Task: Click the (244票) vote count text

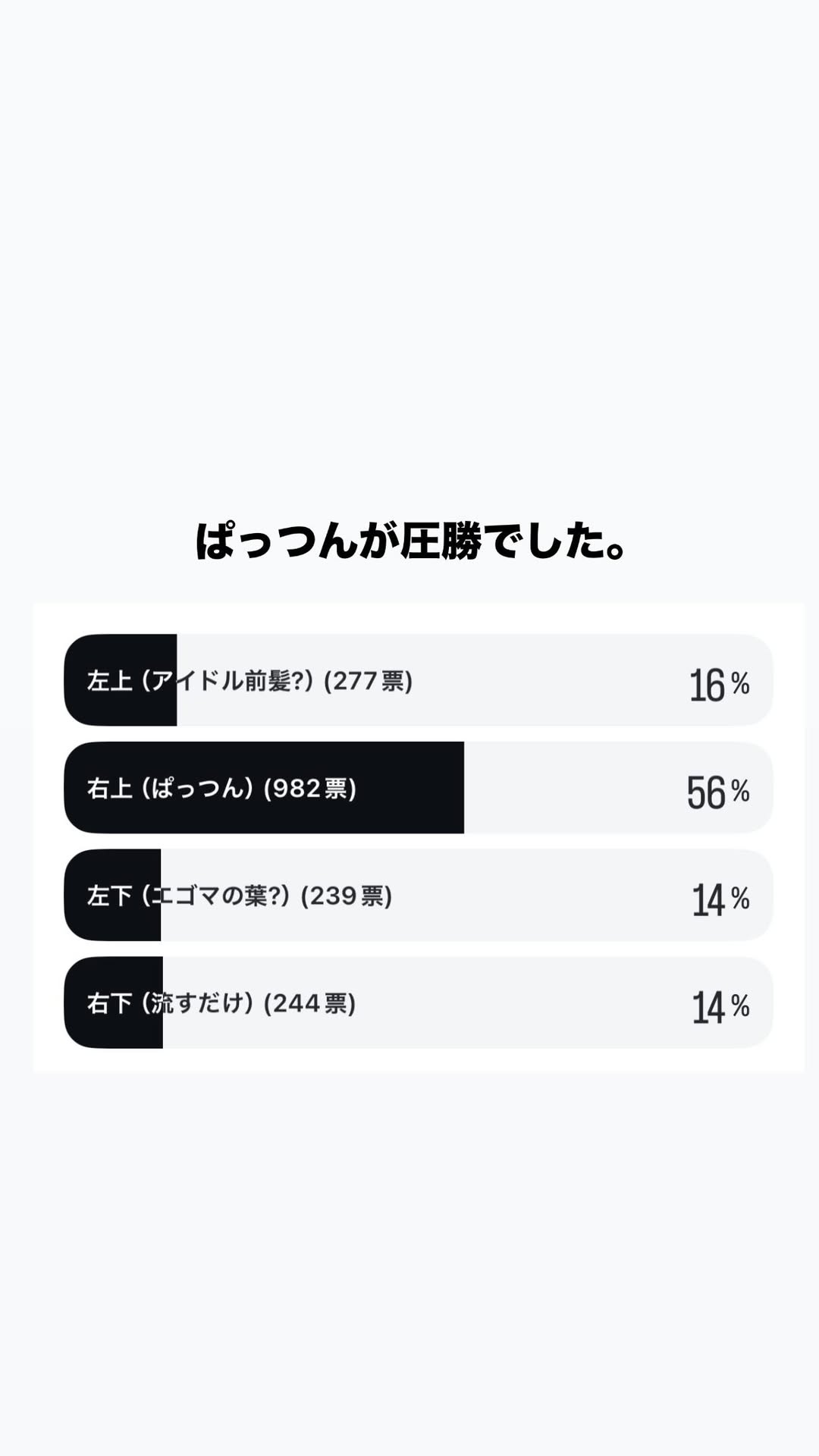Action: (309, 1004)
